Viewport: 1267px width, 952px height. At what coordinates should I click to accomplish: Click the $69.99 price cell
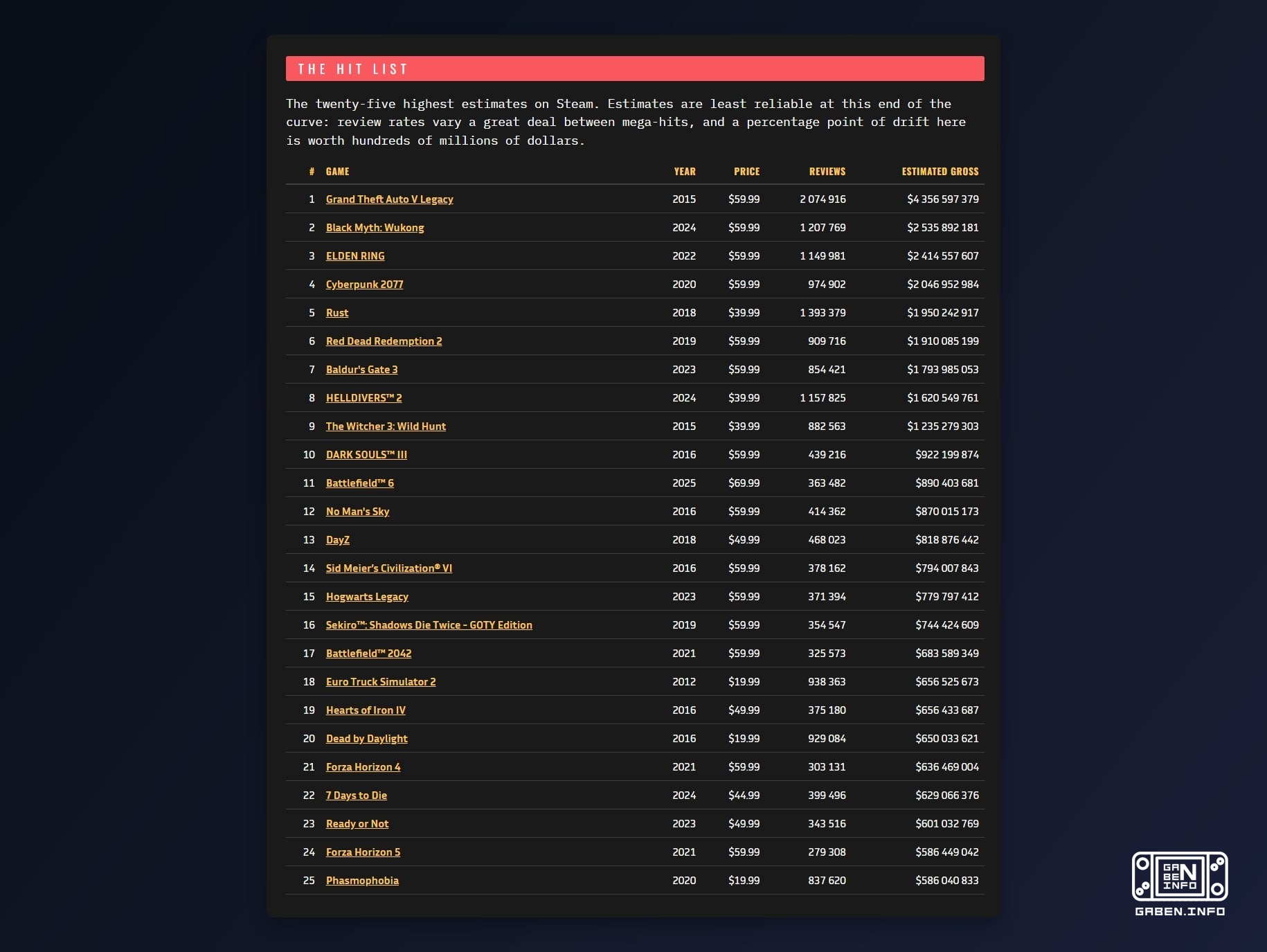click(x=744, y=483)
